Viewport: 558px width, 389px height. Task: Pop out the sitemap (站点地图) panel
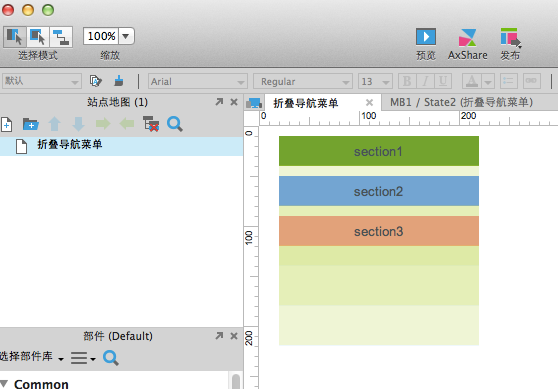(x=219, y=102)
